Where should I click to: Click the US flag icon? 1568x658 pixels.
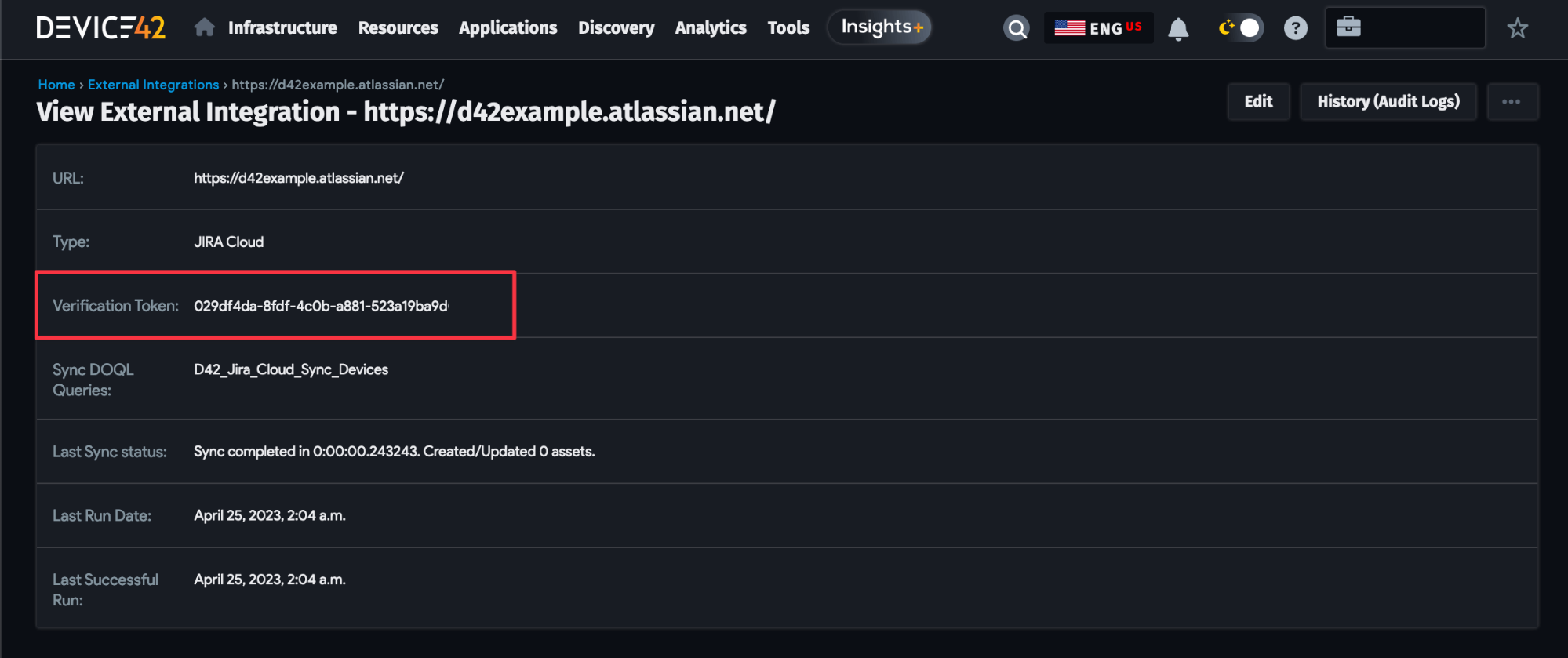pyautogui.click(x=1069, y=28)
